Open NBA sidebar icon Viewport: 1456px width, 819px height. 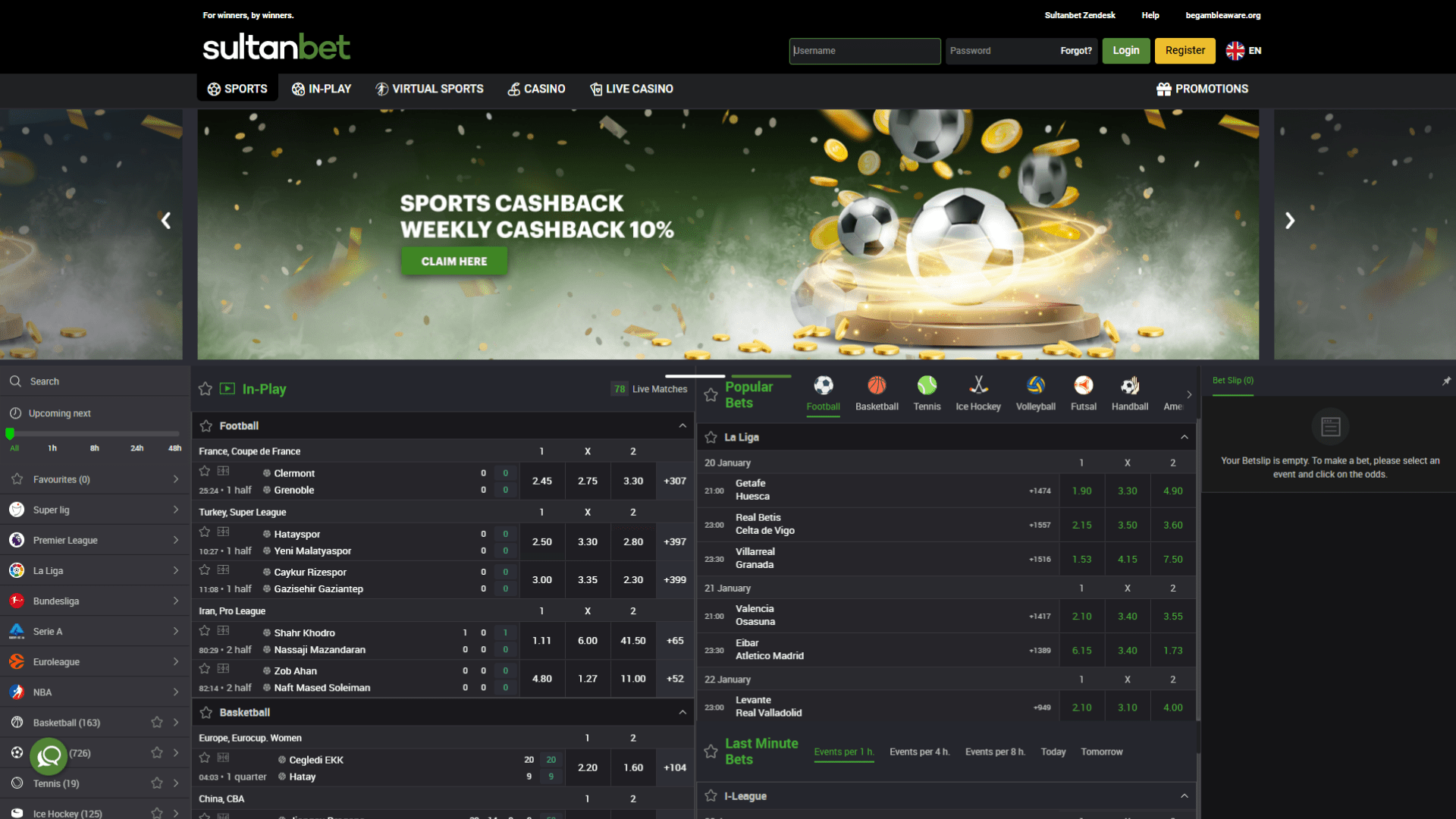tap(17, 692)
